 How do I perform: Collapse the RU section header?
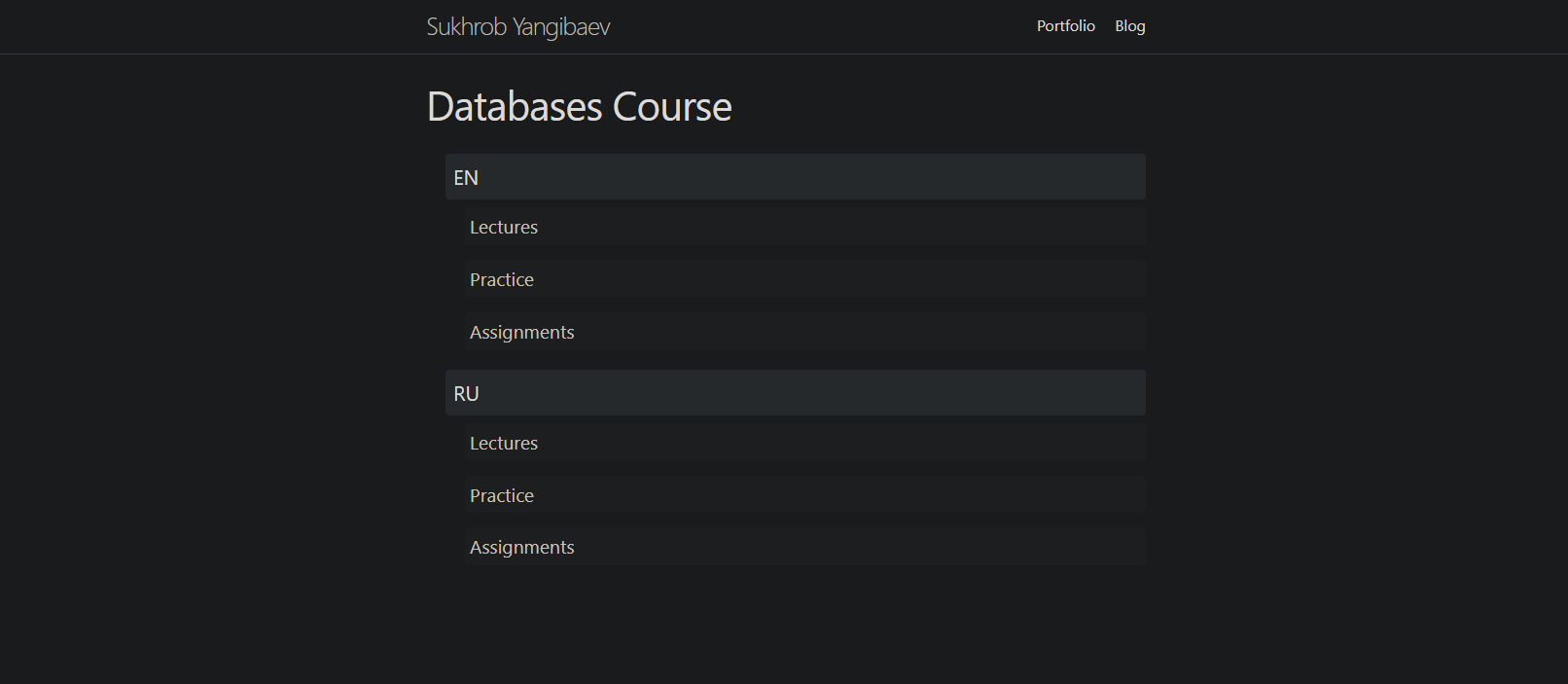795,393
